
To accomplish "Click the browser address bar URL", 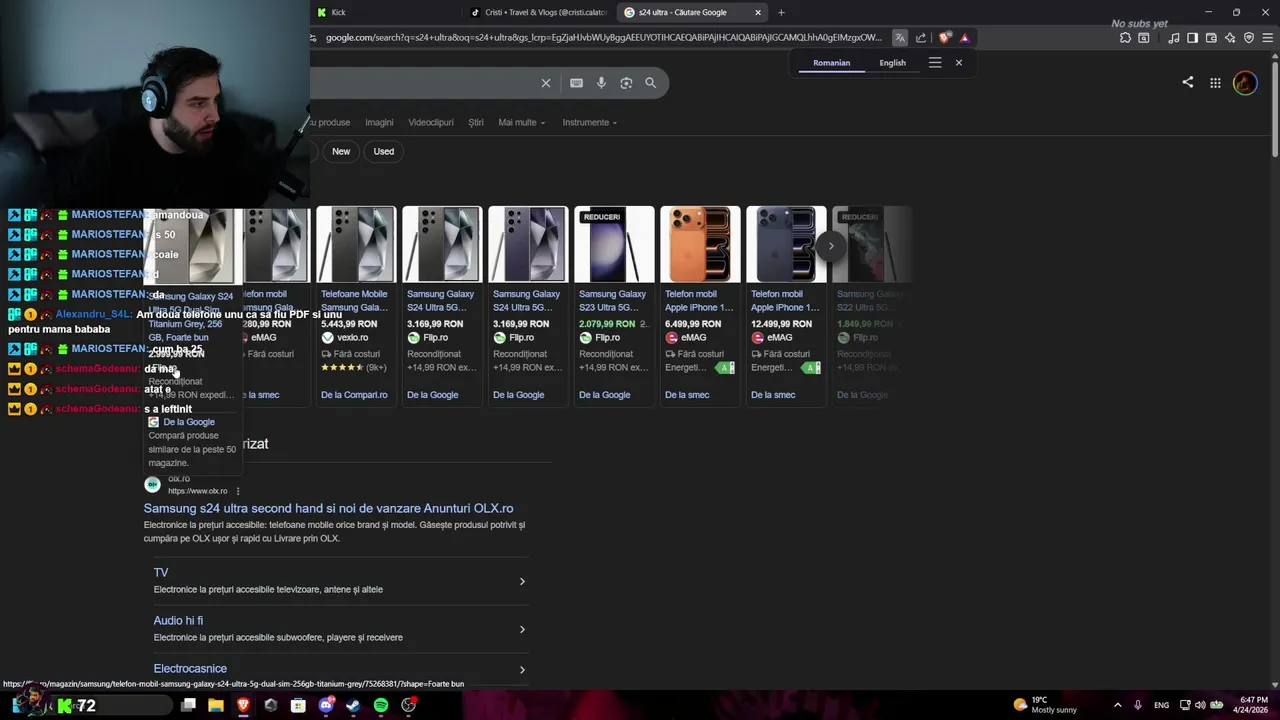I will click(x=604, y=38).
